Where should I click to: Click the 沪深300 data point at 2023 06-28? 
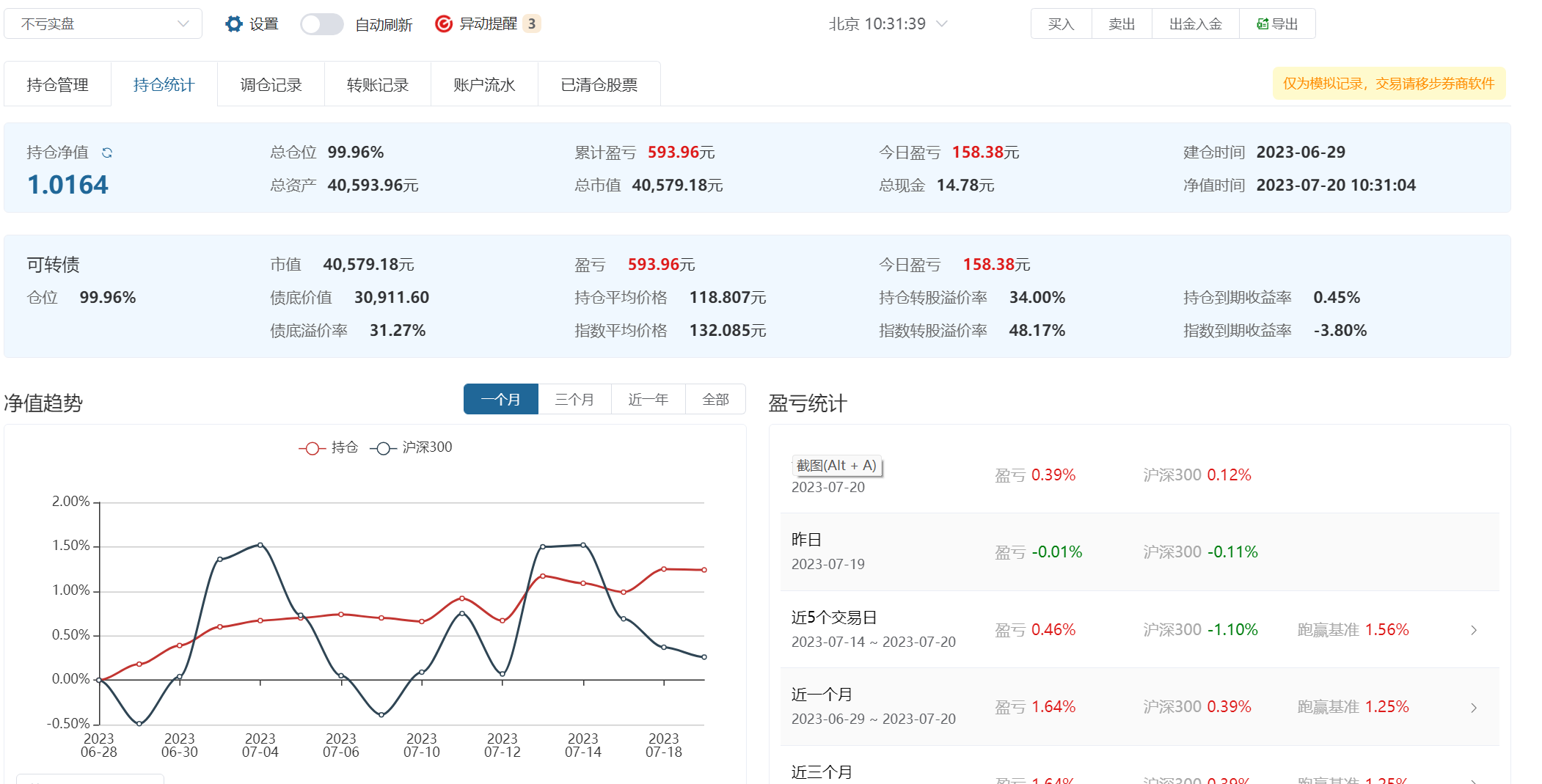coord(99,680)
